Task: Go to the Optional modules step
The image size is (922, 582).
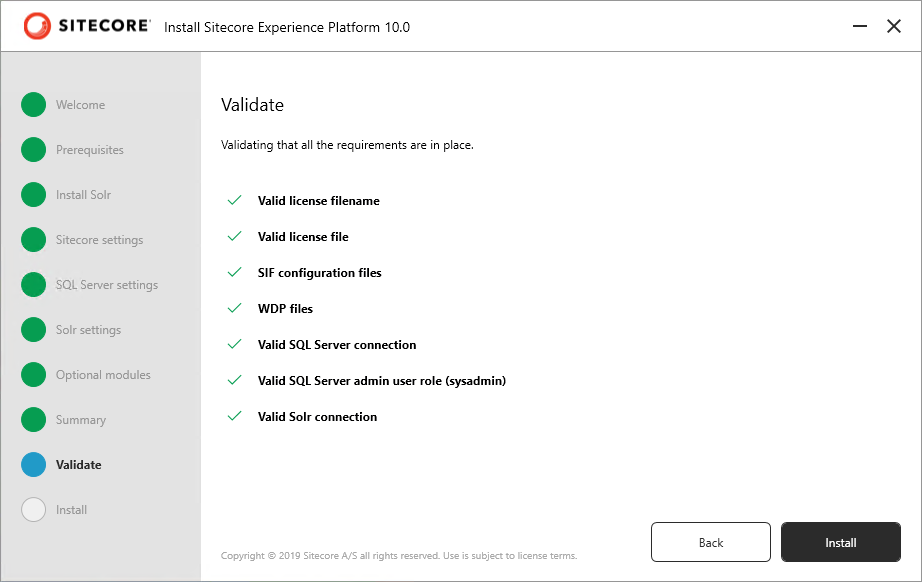Action: click(103, 374)
